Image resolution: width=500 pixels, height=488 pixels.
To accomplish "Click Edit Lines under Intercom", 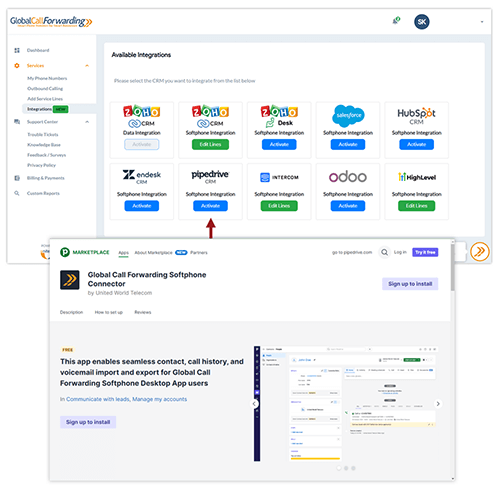I will pyautogui.click(x=279, y=206).
